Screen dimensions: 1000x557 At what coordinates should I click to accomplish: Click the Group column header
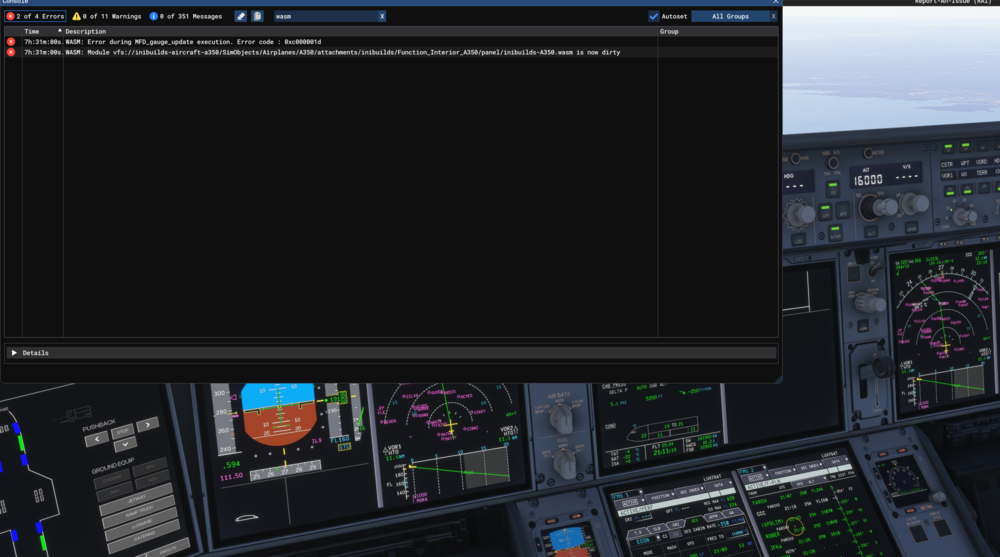click(x=669, y=32)
